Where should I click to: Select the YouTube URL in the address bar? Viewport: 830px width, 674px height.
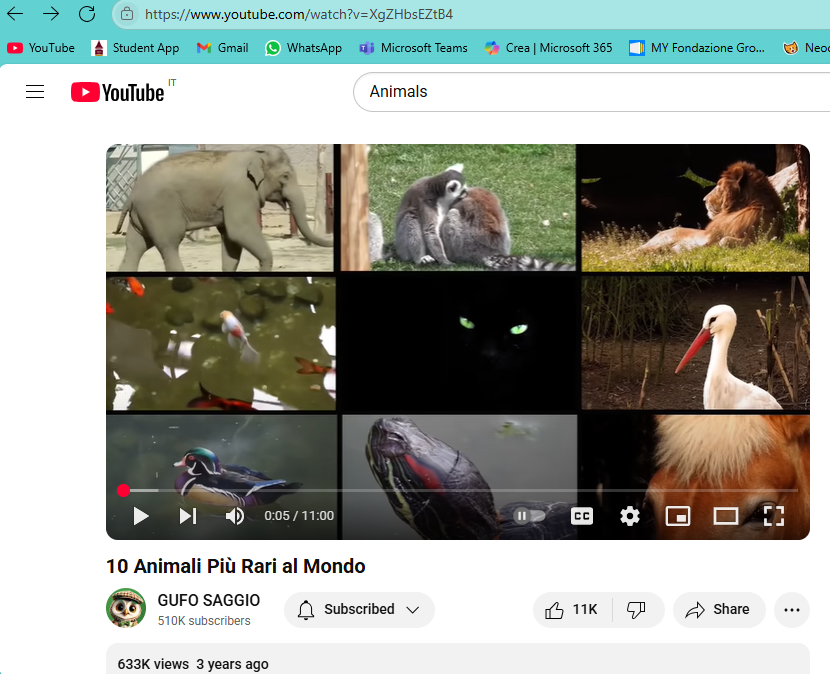[x=299, y=14]
